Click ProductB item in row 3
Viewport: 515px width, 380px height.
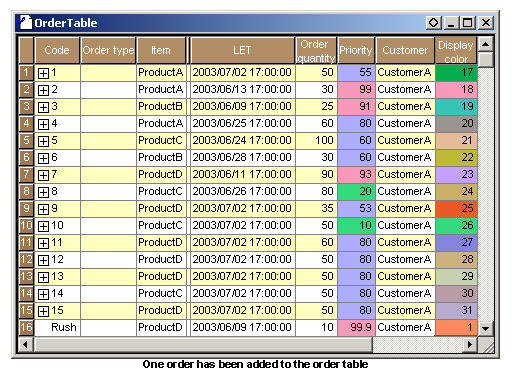point(161,106)
